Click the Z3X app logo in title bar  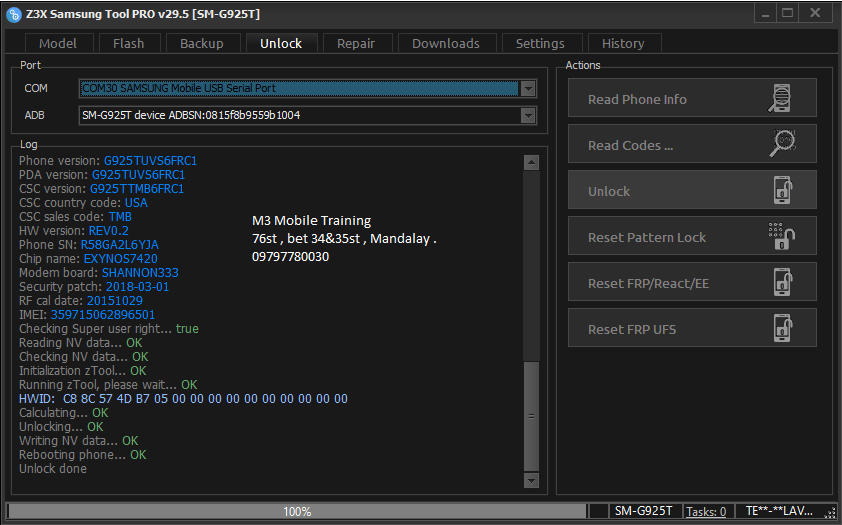coord(13,14)
